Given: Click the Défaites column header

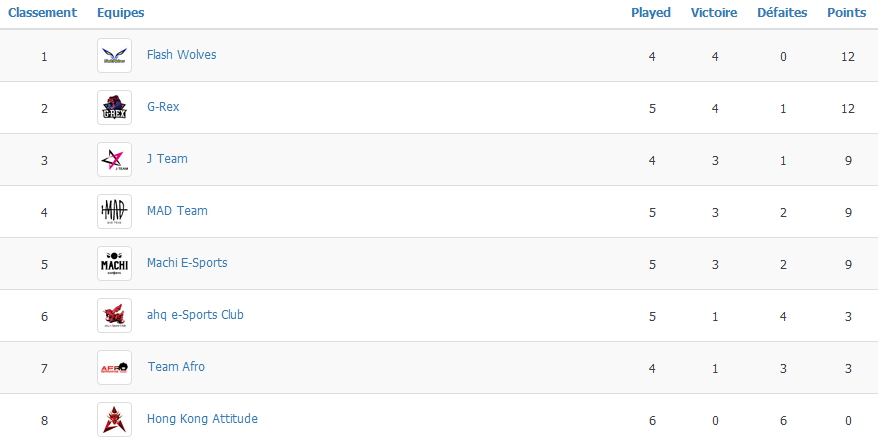Looking at the screenshot, I should pyautogui.click(x=782, y=12).
